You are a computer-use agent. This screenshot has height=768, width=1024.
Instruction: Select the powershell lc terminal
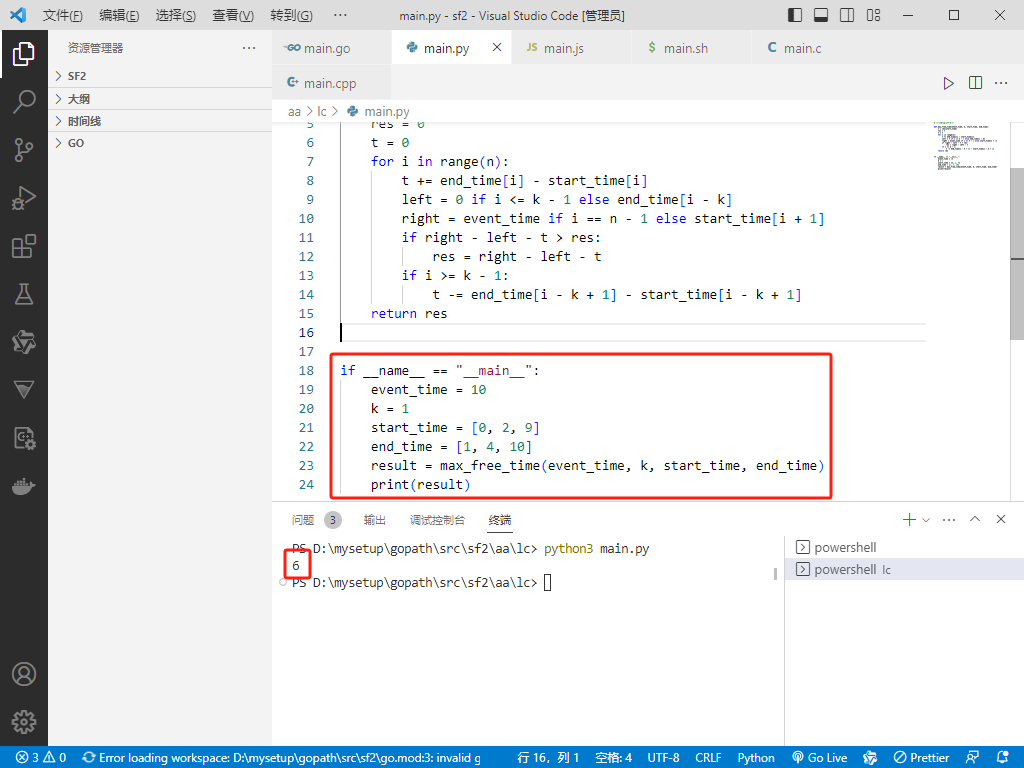[x=904, y=569]
